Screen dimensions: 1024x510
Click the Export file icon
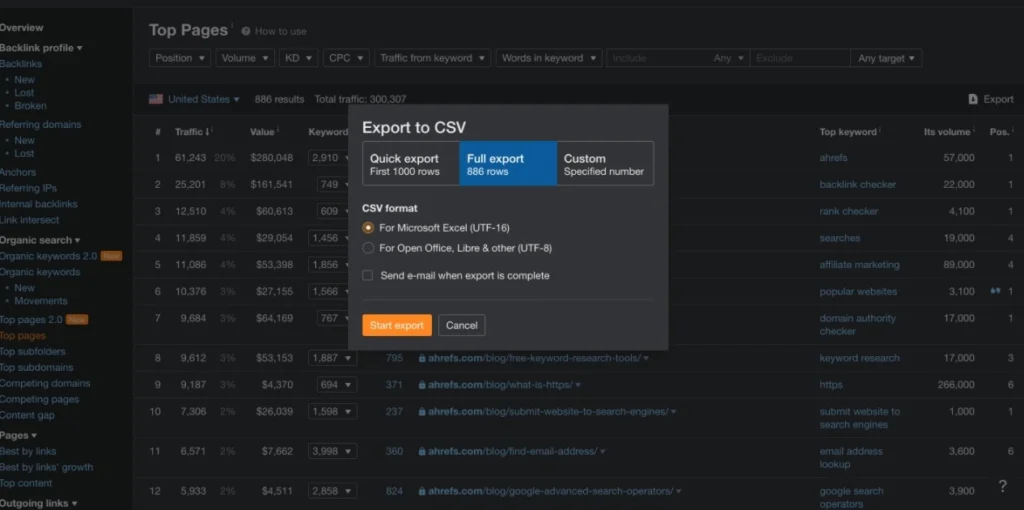pyautogui.click(x=973, y=99)
